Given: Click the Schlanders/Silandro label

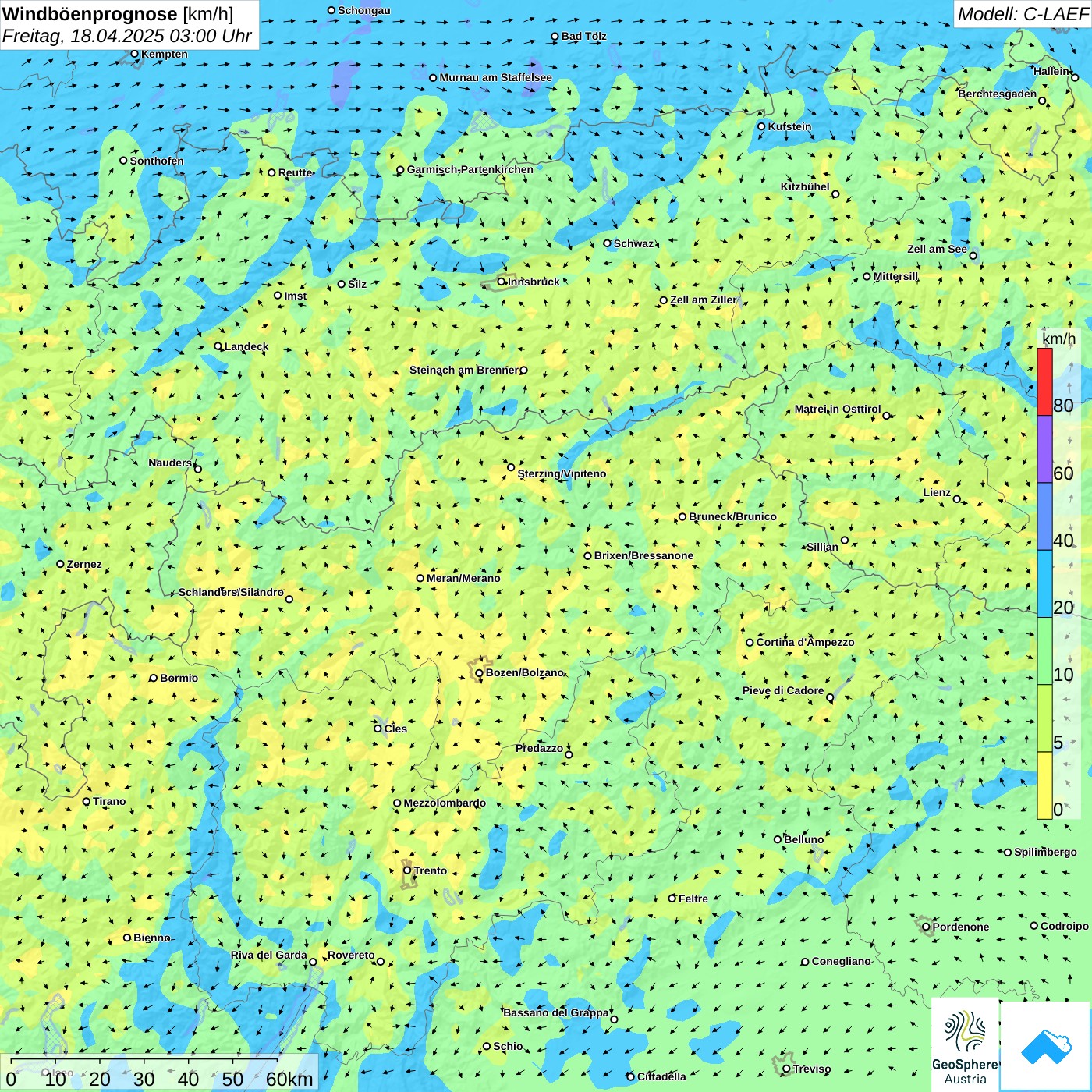Looking at the screenshot, I should tap(231, 592).
